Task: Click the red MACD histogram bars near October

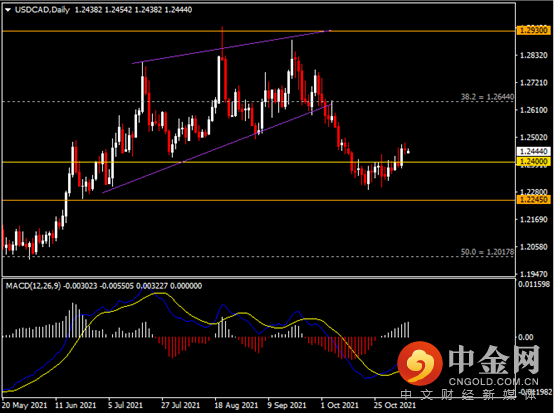Action: point(341,347)
